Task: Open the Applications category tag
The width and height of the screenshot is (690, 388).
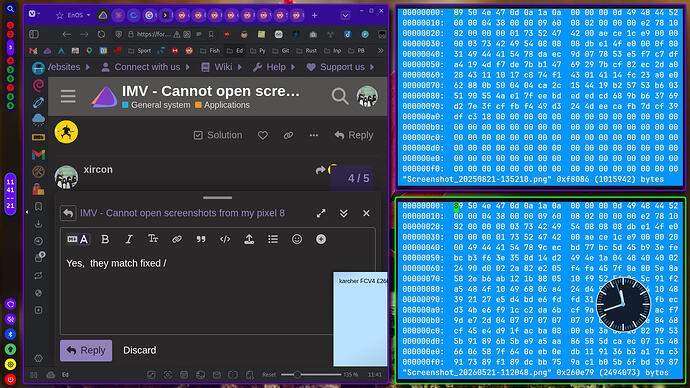Action: [x=223, y=105]
